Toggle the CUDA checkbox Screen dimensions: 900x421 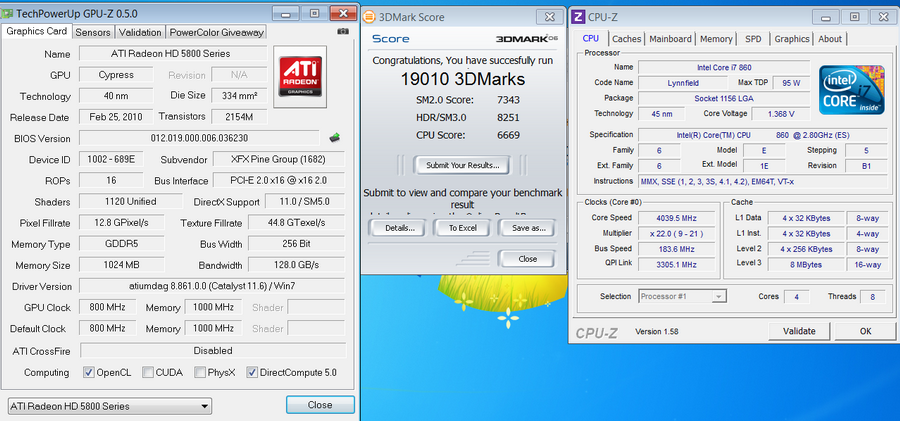point(148,372)
